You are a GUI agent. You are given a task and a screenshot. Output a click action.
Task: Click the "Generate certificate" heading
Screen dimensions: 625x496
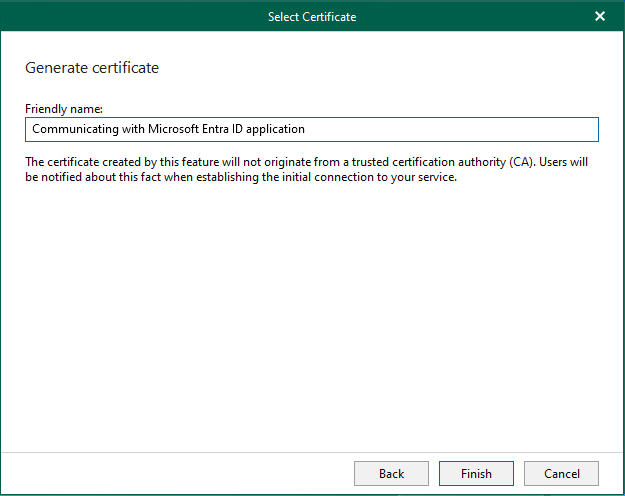pyautogui.click(x=91, y=68)
